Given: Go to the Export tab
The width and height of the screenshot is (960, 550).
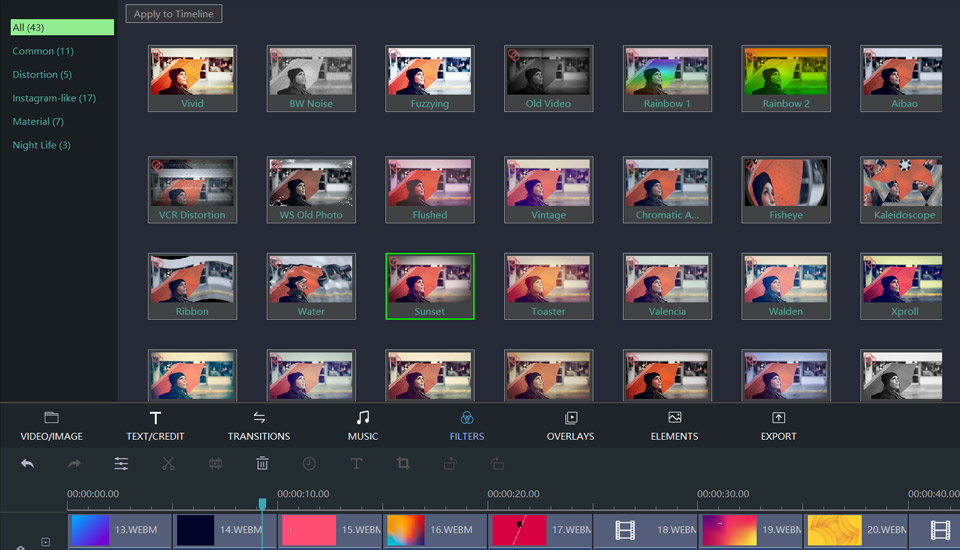Looking at the screenshot, I should point(778,425).
